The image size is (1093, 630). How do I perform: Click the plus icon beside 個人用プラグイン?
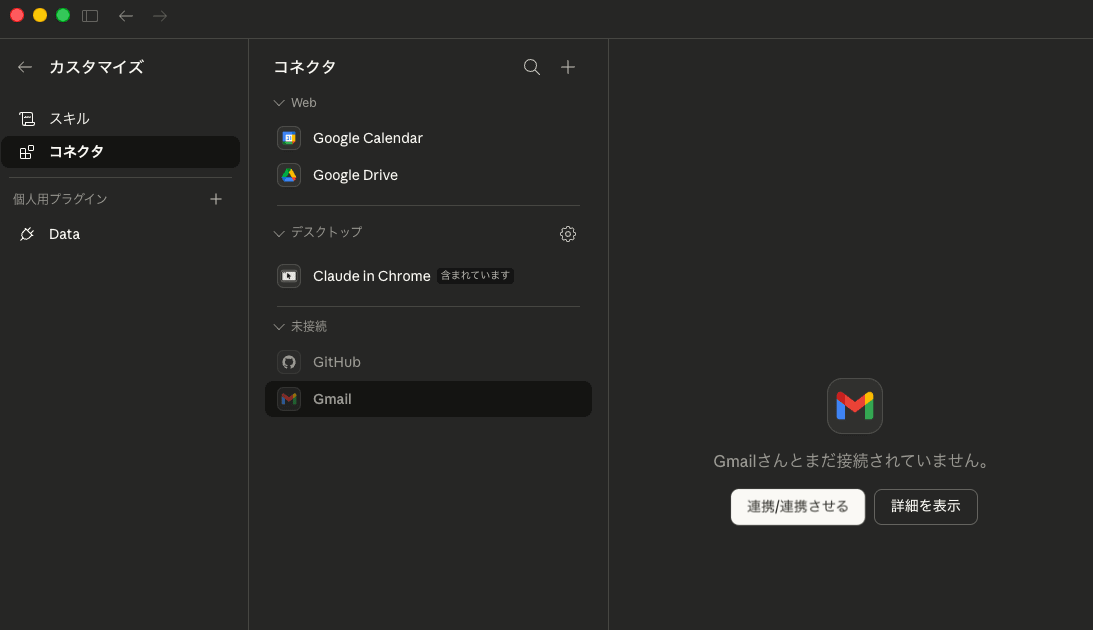(216, 198)
